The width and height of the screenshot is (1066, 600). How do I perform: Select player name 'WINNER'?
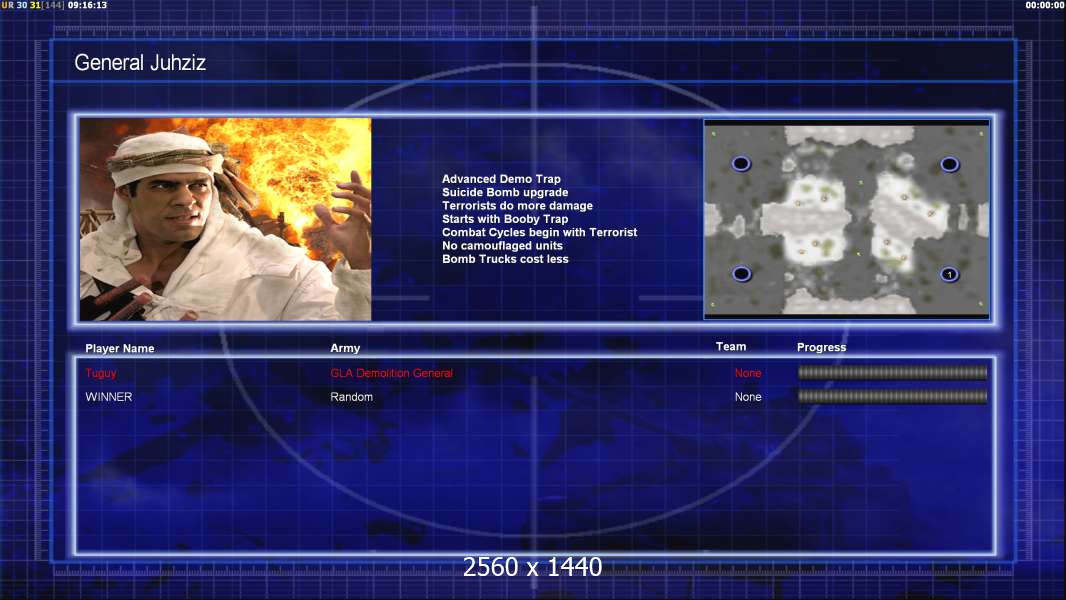pos(109,397)
